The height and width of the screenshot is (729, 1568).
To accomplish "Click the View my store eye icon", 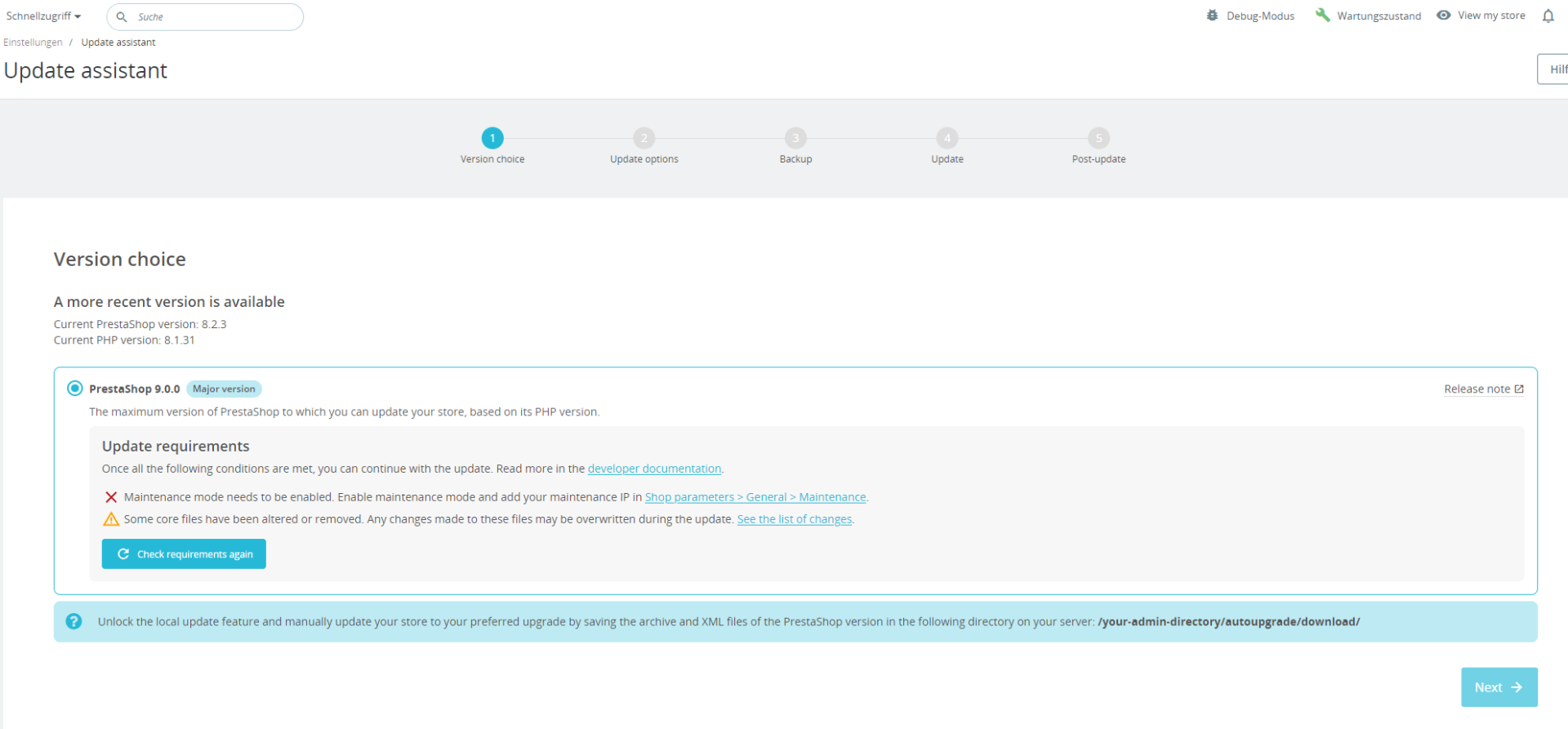I will click(1444, 16).
